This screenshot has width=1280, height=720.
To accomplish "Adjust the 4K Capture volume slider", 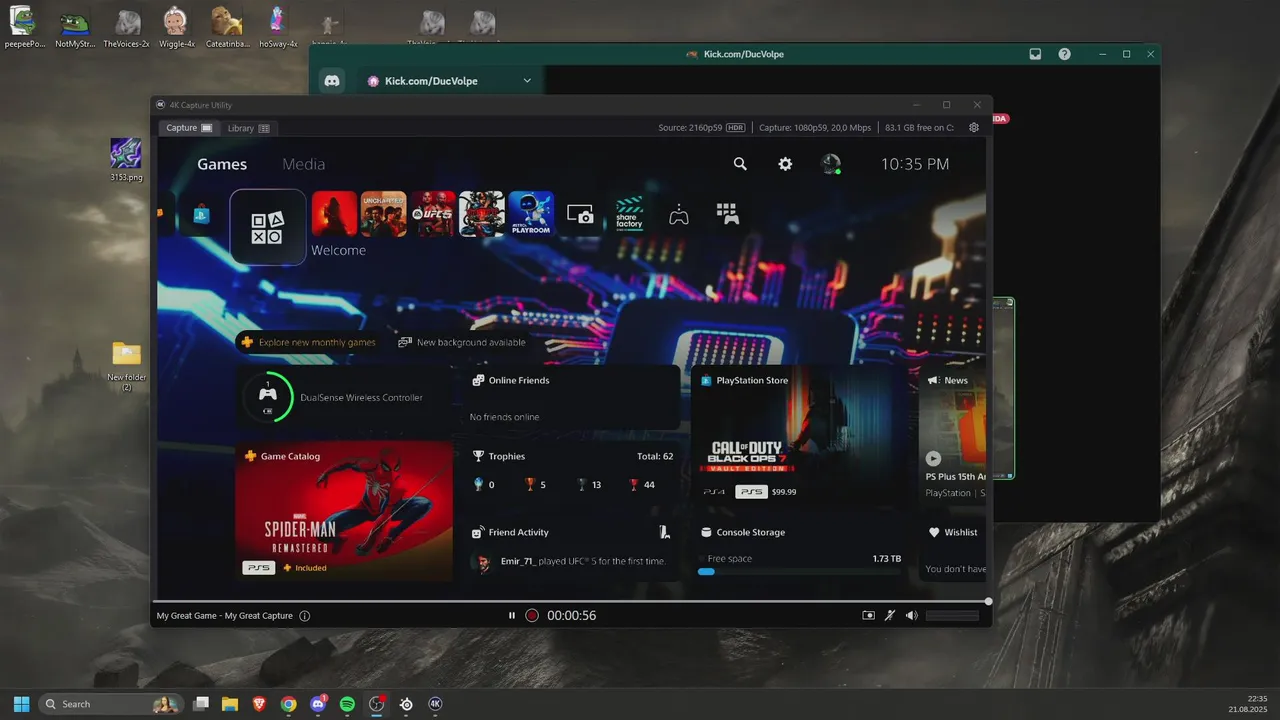I will click(x=952, y=616).
